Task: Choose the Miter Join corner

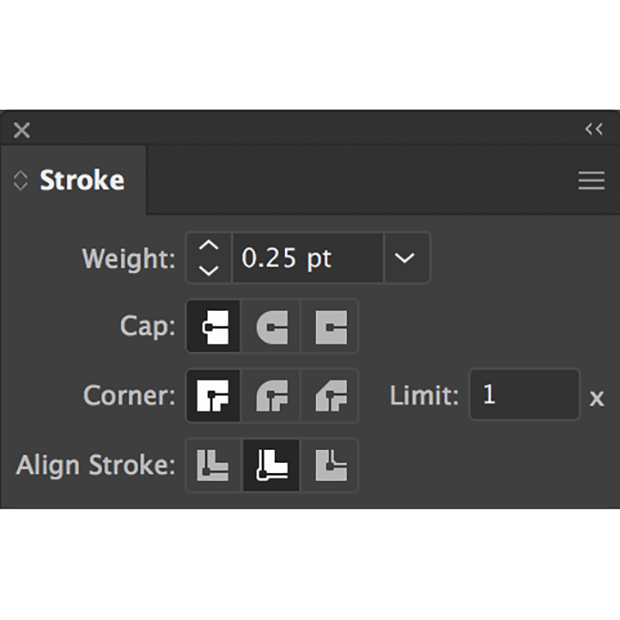Action: (213, 395)
